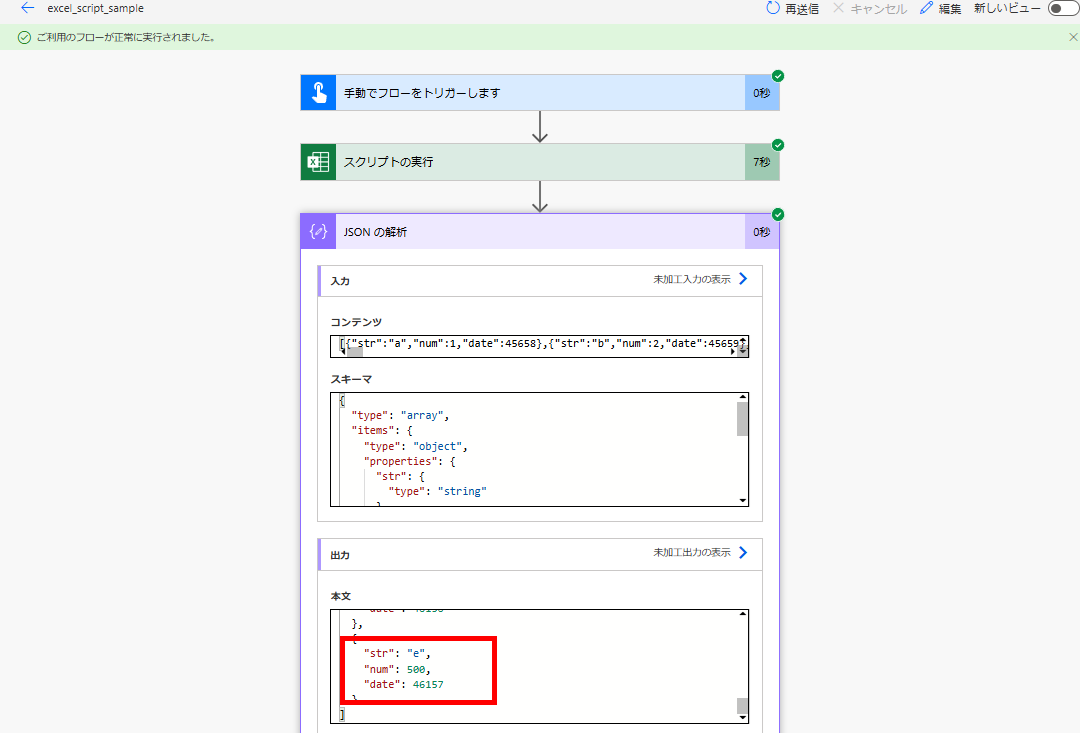This screenshot has height=733, width=1080.
Task: Click the コンテンツ input field showing JSON data
Action: (x=537, y=345)
